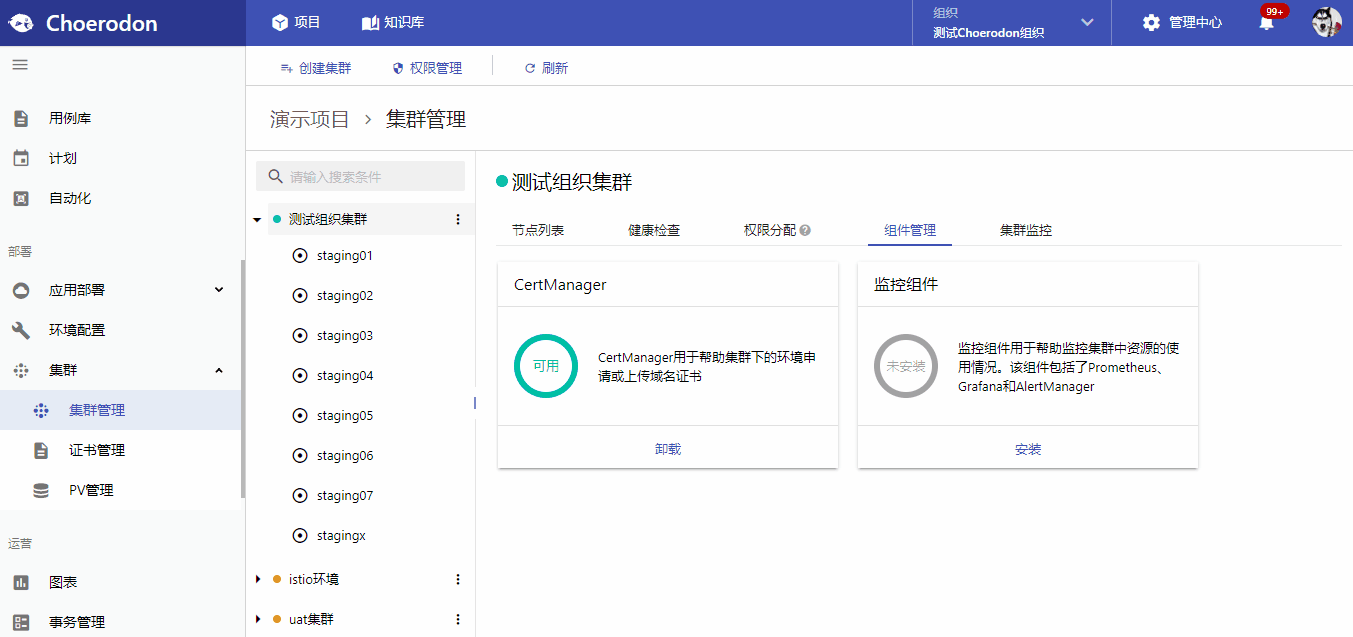
Task: Open 图表 in the sidebar
Action: (63, 581)
